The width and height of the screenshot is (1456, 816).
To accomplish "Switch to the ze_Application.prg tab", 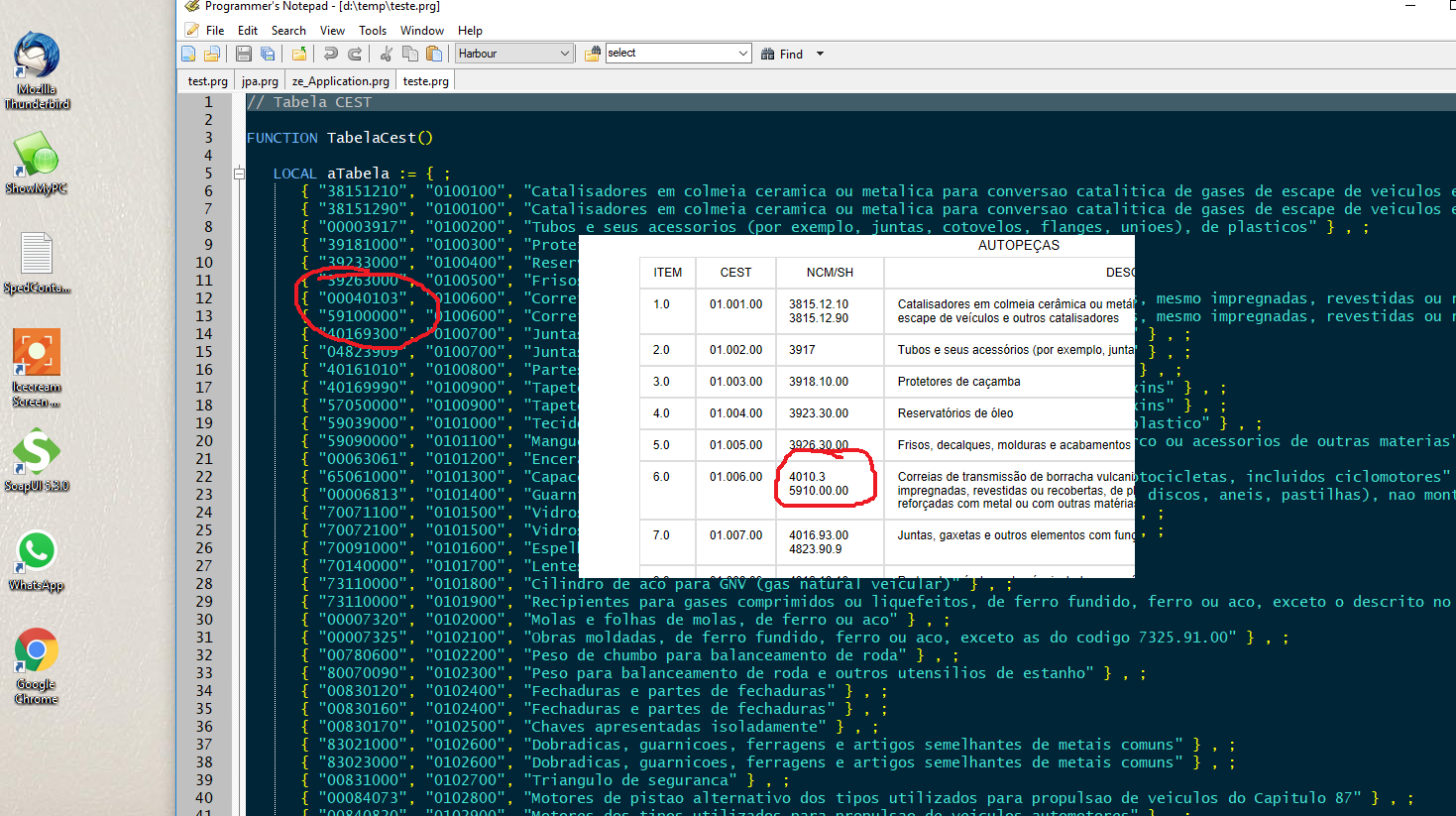I will tap(340, 81).
